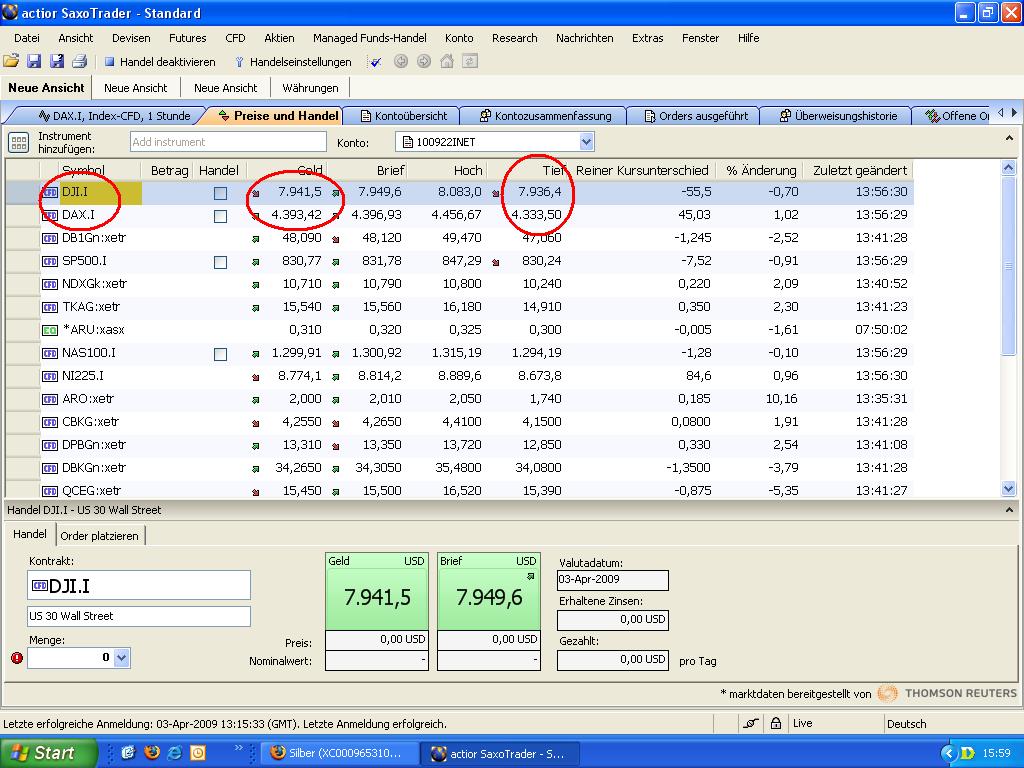Switch to the Überweisungshistorie tab
This screenshot has width=1024, height=768.
click(x=839, y=116)
